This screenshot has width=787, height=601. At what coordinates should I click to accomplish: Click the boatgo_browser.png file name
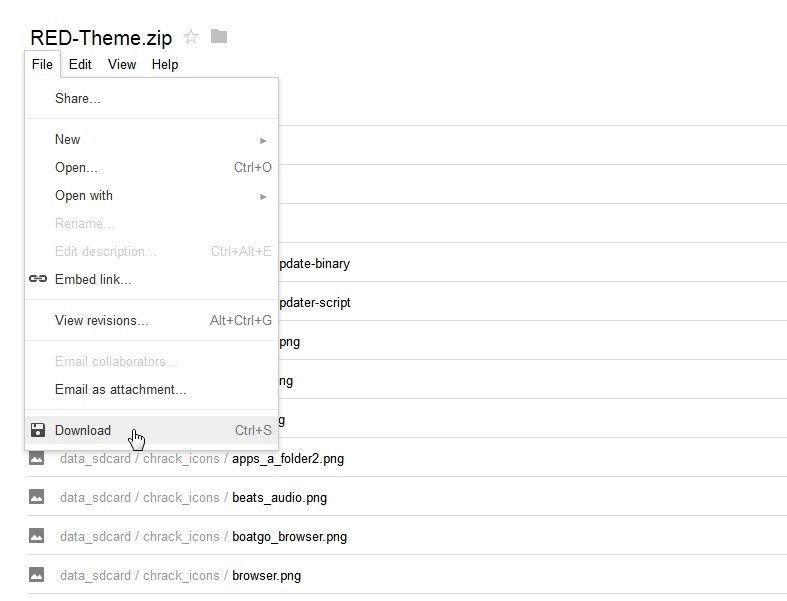pyautogui.click(x=289, y=537)
